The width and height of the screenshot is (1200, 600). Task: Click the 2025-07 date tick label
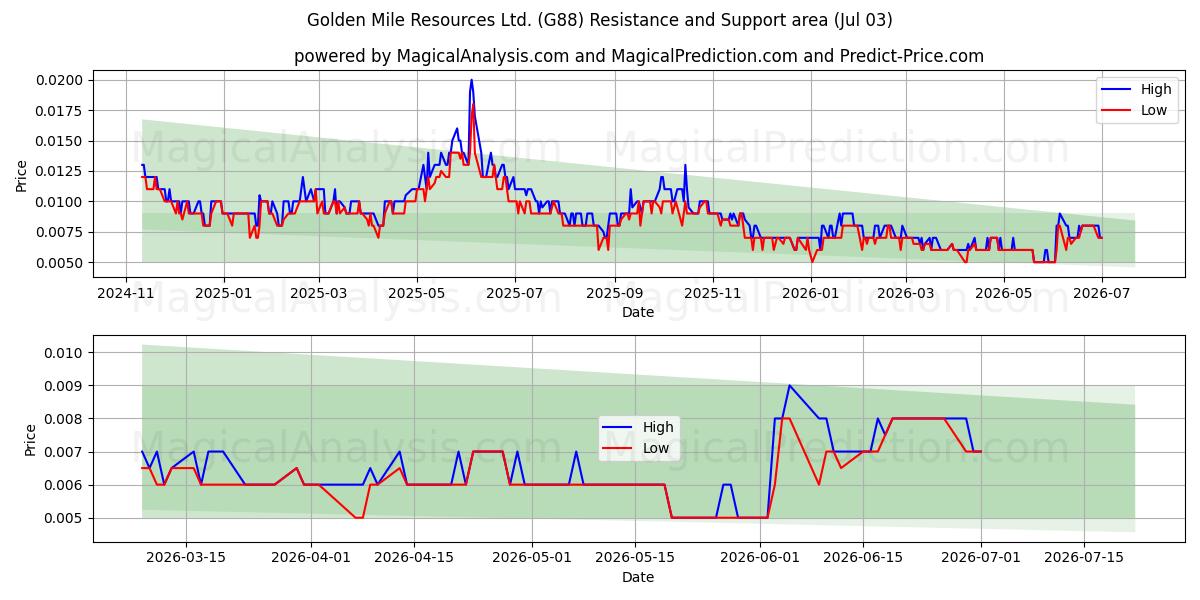(514, 293)
